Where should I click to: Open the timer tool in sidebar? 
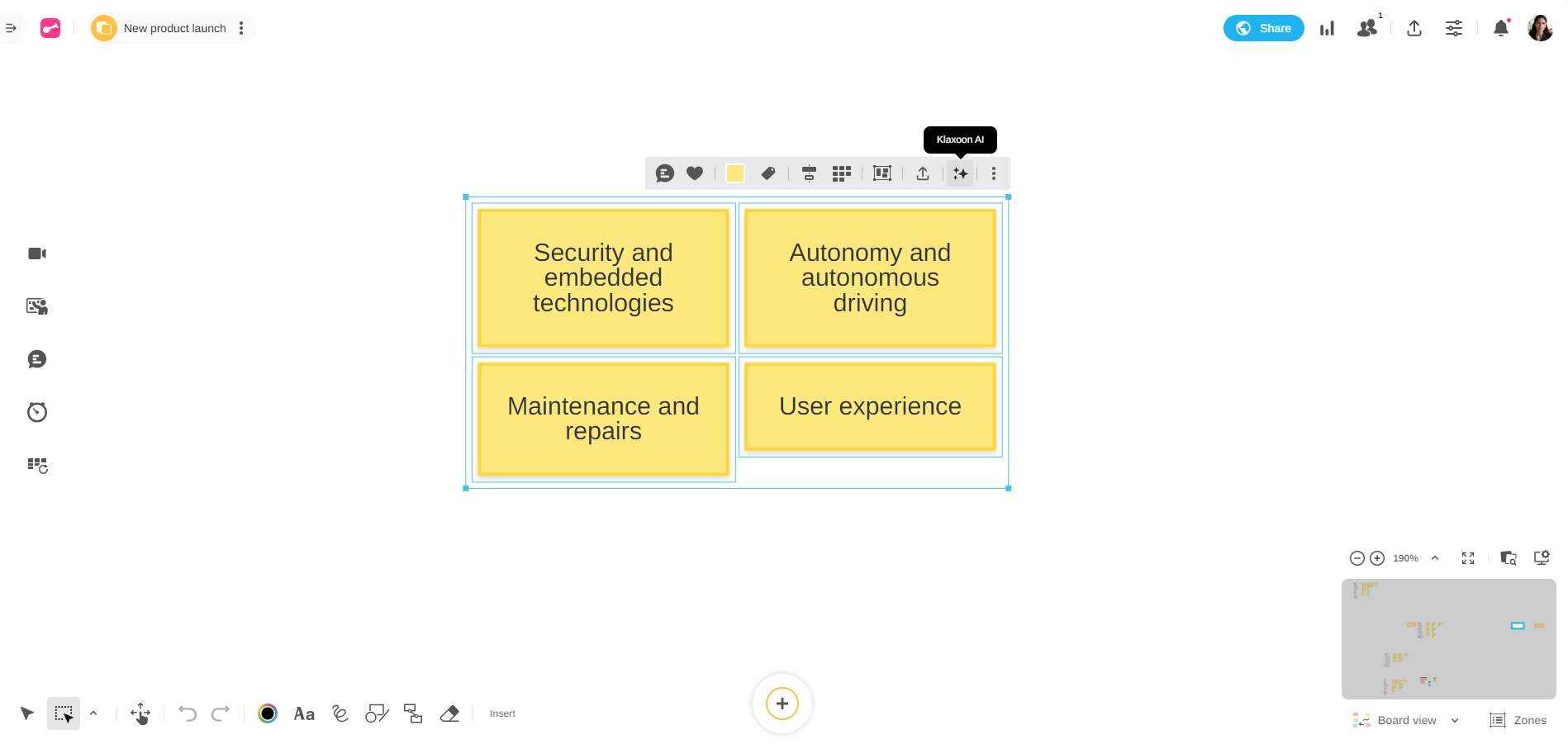[x=37, y=412]
